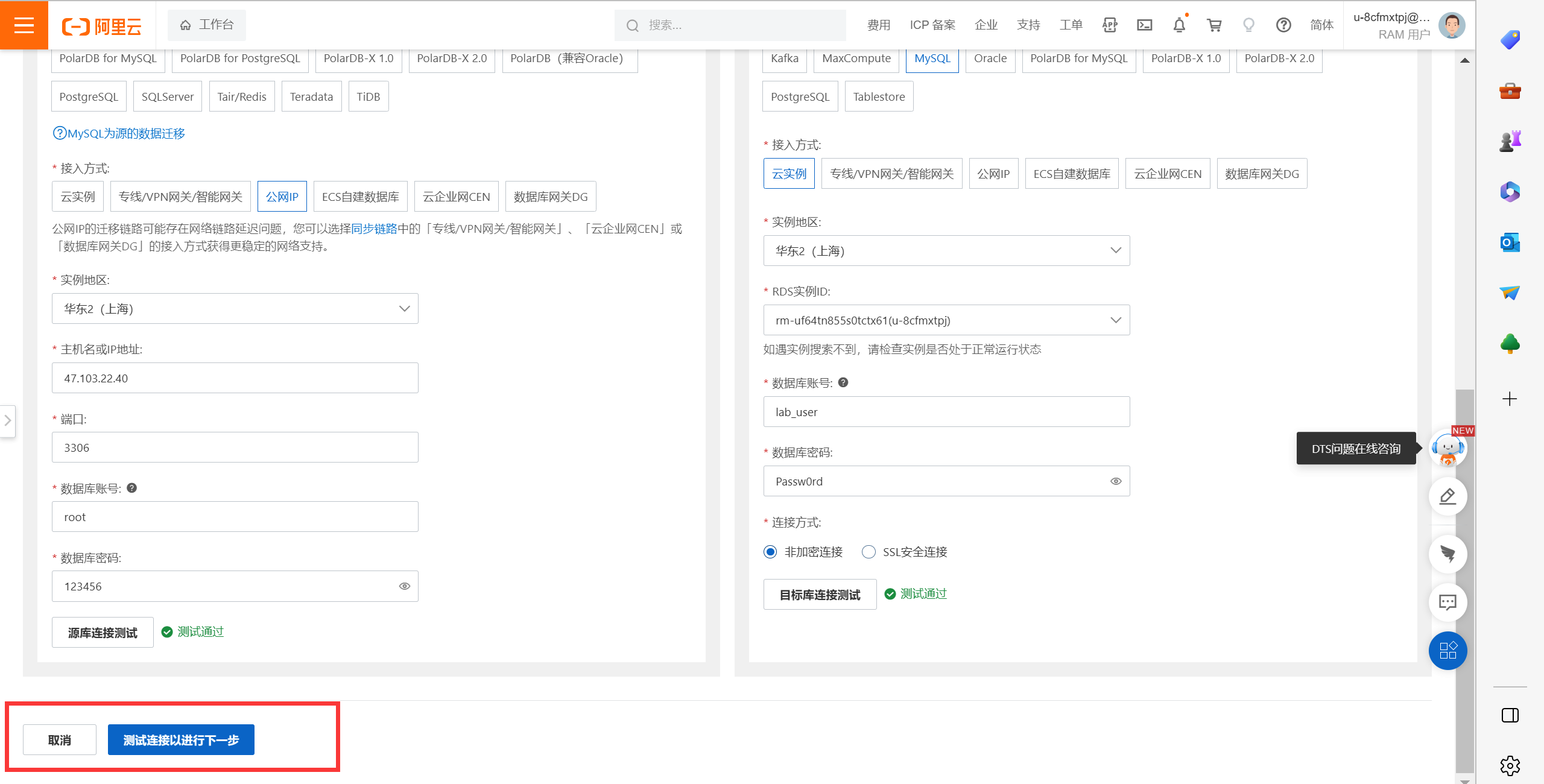Open ICP 备案 menu item
This screenshot has height=784, width=1544.
coord(932,25)
